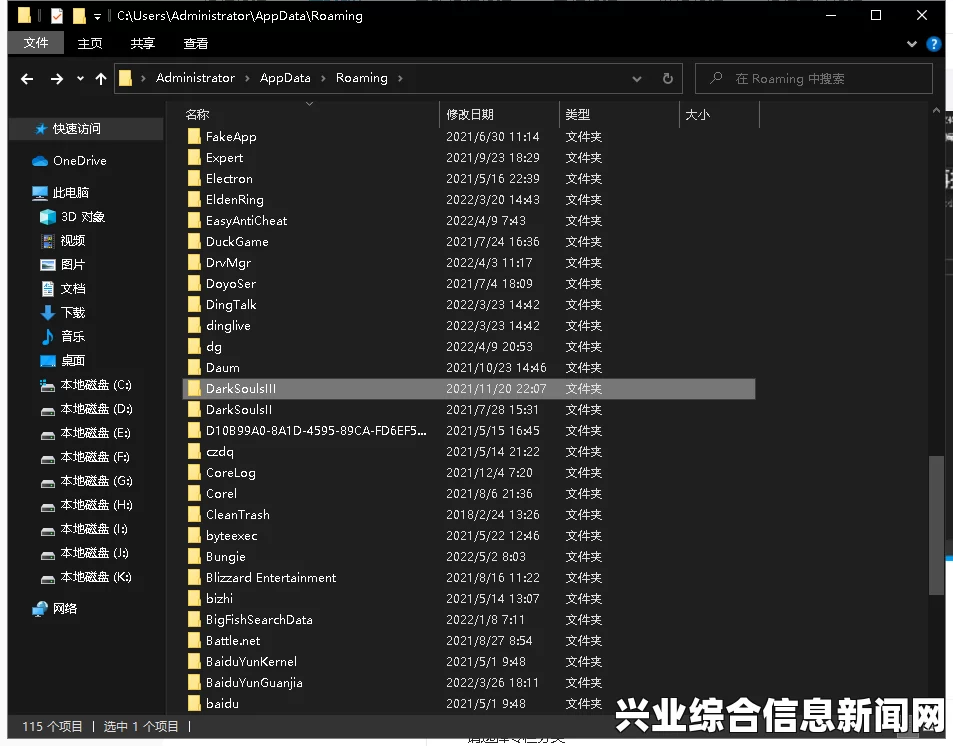
Task: Select the DarkSoulsII folder name
Action: click(239, 410)
